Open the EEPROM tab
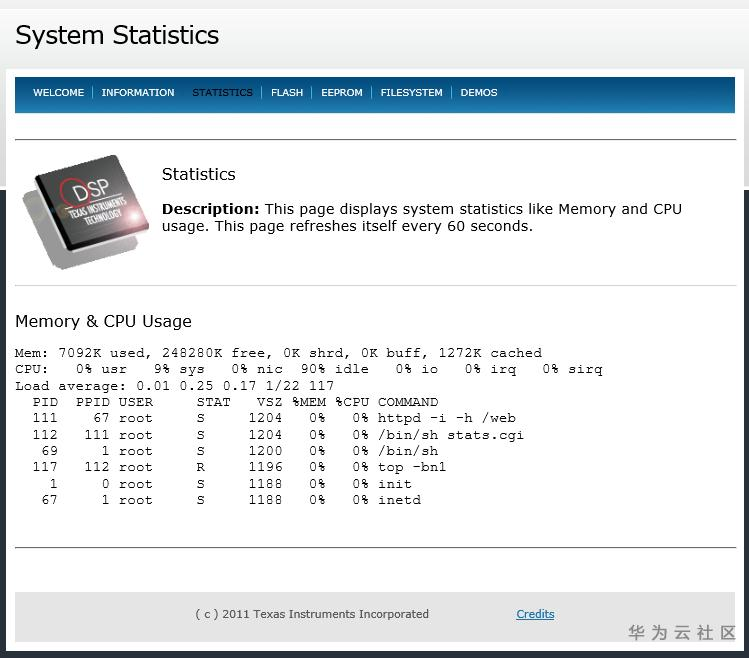The height and width of the screenshot is (658, 749). [342, 93]
